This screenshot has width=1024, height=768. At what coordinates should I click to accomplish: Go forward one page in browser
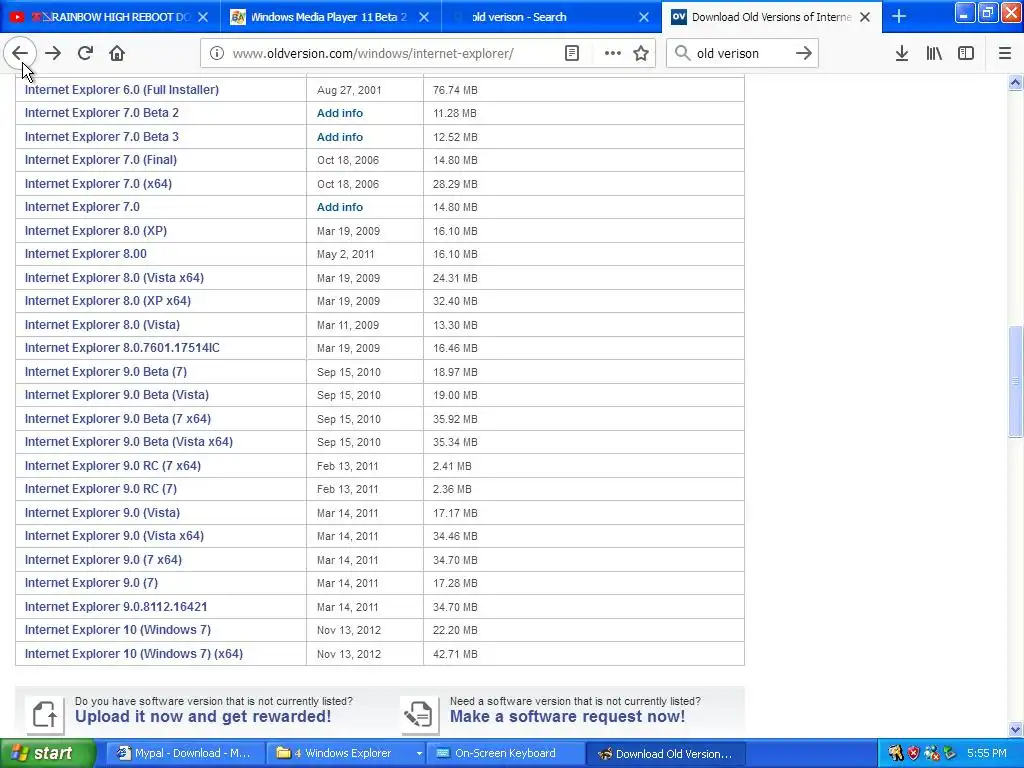tap(53, 53)
